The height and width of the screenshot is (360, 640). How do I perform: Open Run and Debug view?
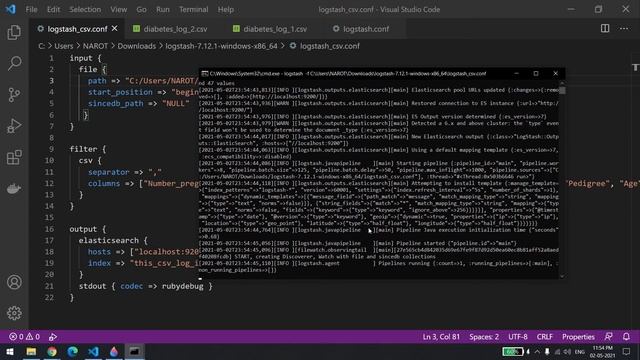(14, 126)
